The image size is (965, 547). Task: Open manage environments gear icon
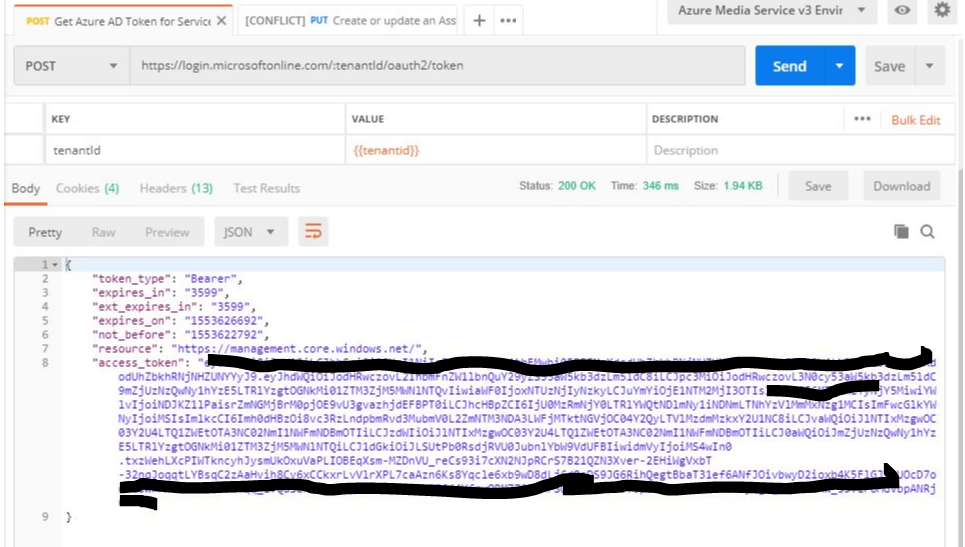pos(942,10)
